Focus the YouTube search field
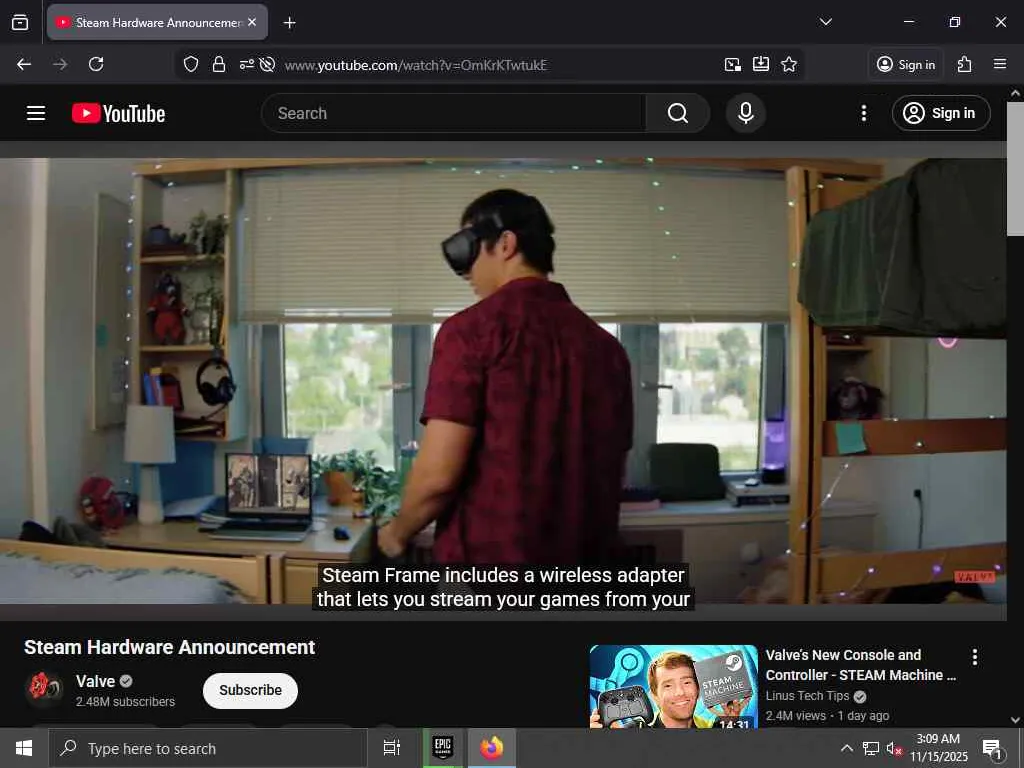Image resolution: width=1024 pixels, height=768 pixels. [454, 113]
